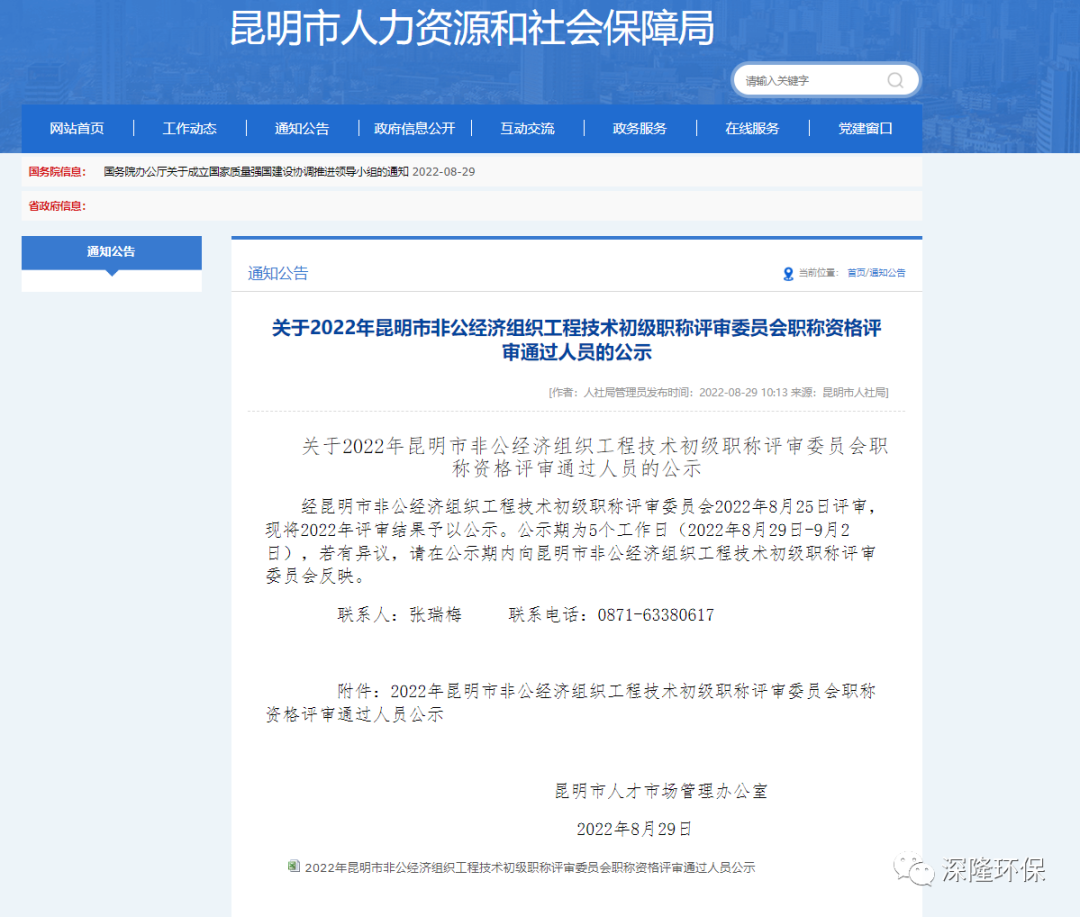Select the 通知公告 sidebar tab
Viewport: 1080px width, 917px height.
coord(111,252)
